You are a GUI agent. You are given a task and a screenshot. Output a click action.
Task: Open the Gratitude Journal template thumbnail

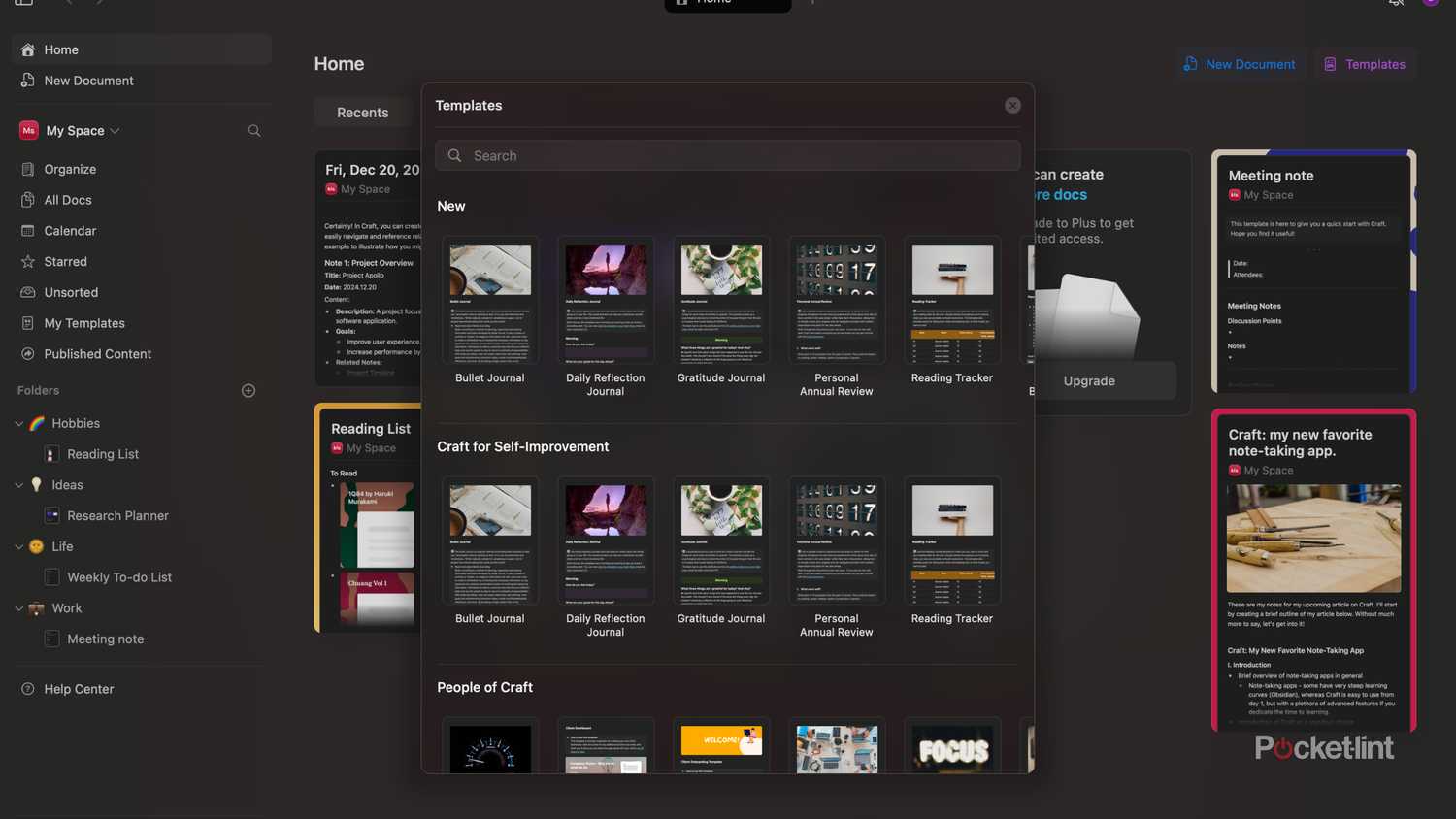click(720, 299)
